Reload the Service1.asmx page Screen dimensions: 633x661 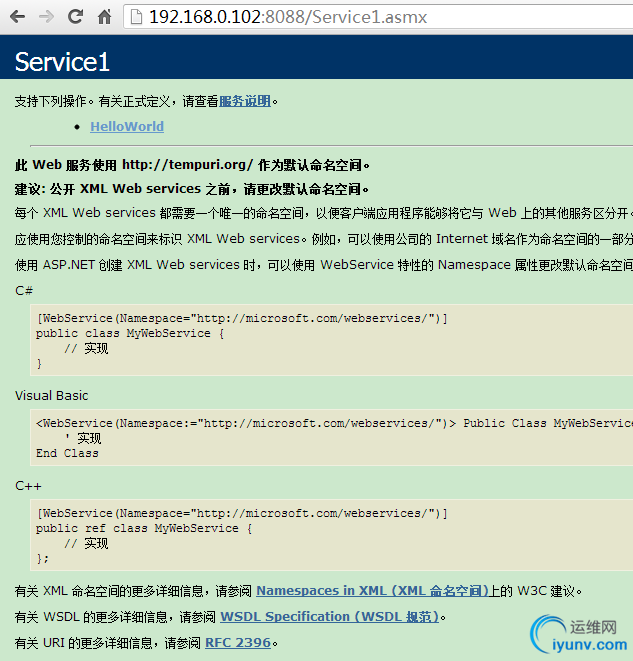[x=75, y=16]
